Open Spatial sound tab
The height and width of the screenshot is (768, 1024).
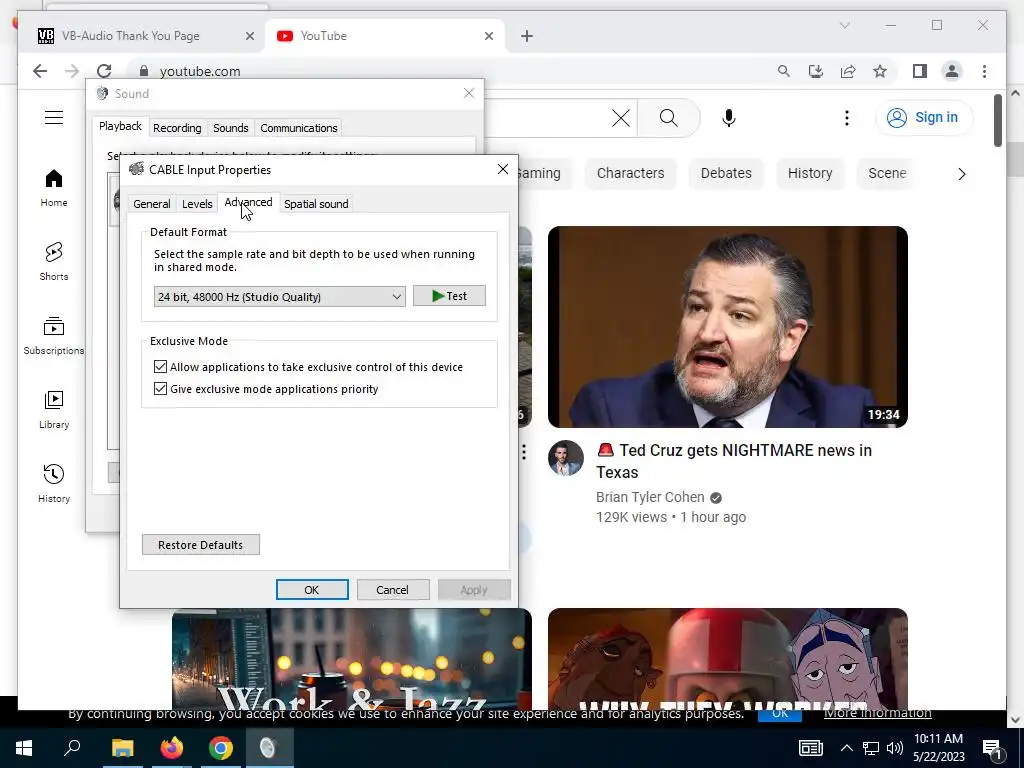(x=316, y=204)
